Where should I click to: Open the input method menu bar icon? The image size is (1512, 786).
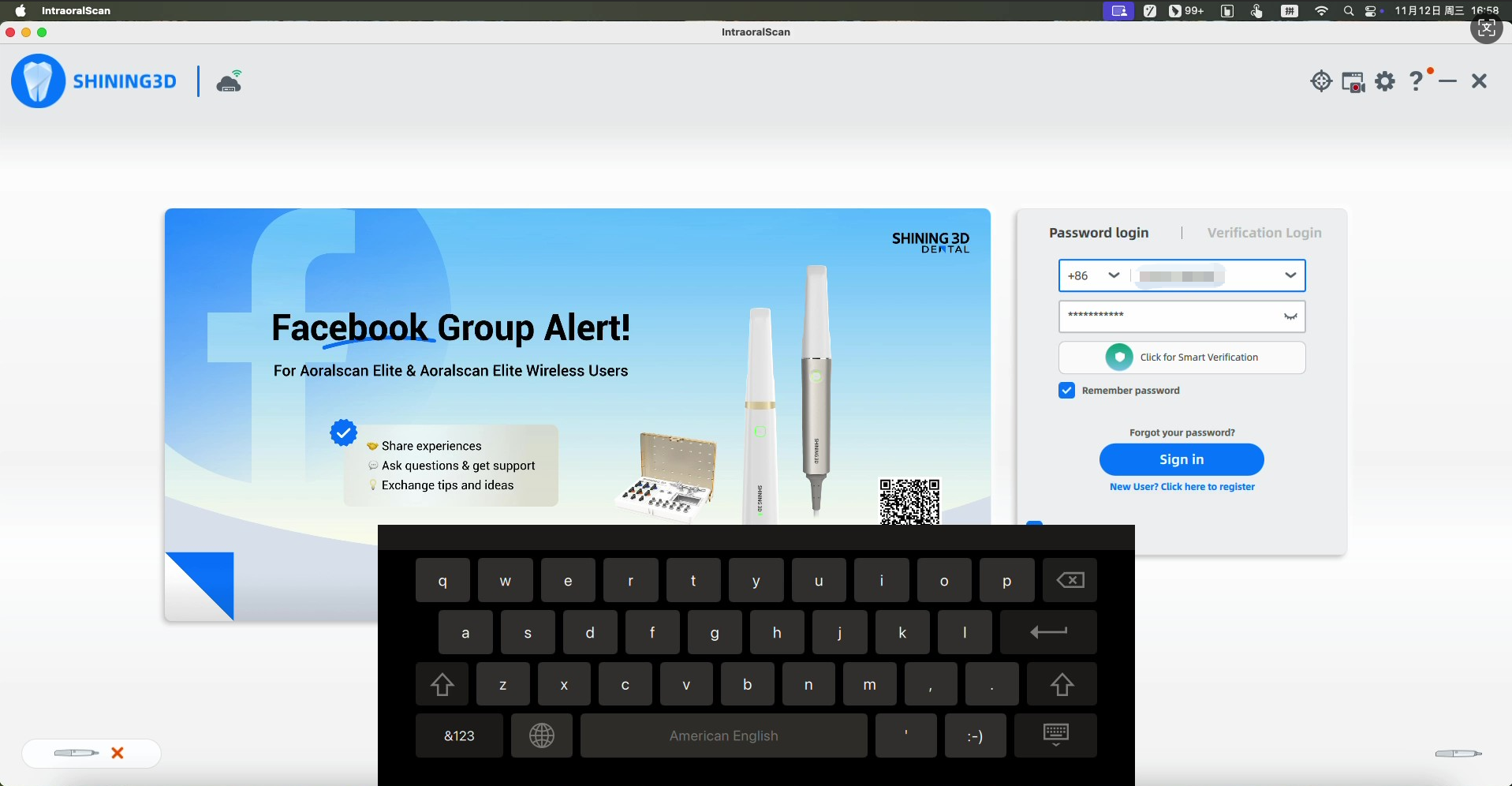(1290, 11)
